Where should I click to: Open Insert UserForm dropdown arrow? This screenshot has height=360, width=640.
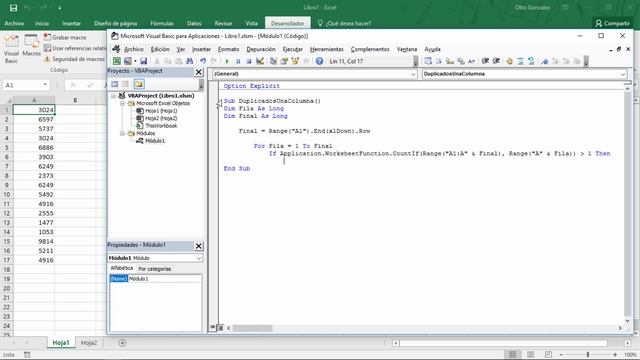point(135,61)
